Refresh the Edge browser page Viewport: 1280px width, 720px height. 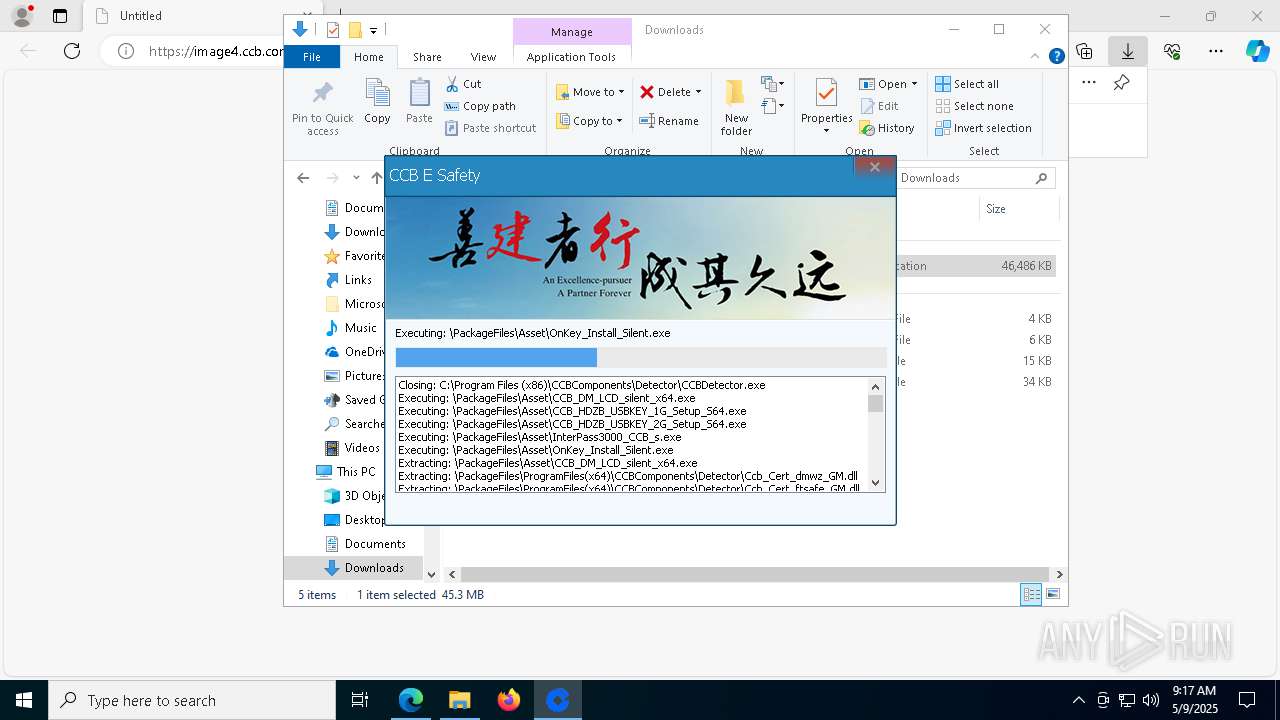72,51
